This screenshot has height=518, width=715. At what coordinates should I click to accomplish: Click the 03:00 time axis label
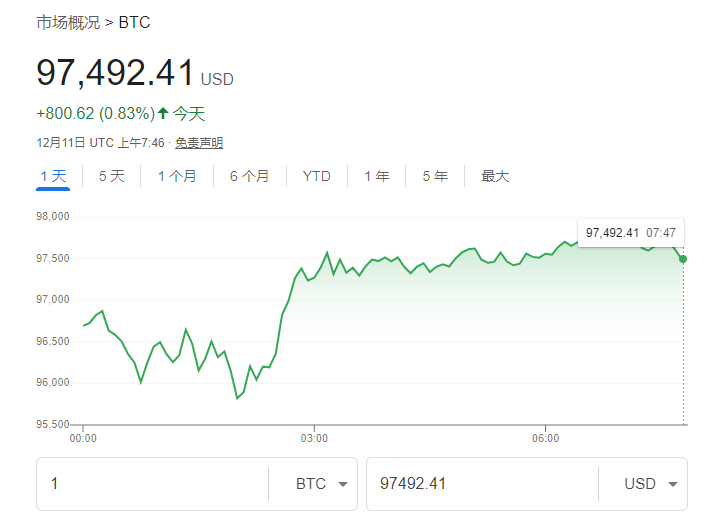click(314, 438)
